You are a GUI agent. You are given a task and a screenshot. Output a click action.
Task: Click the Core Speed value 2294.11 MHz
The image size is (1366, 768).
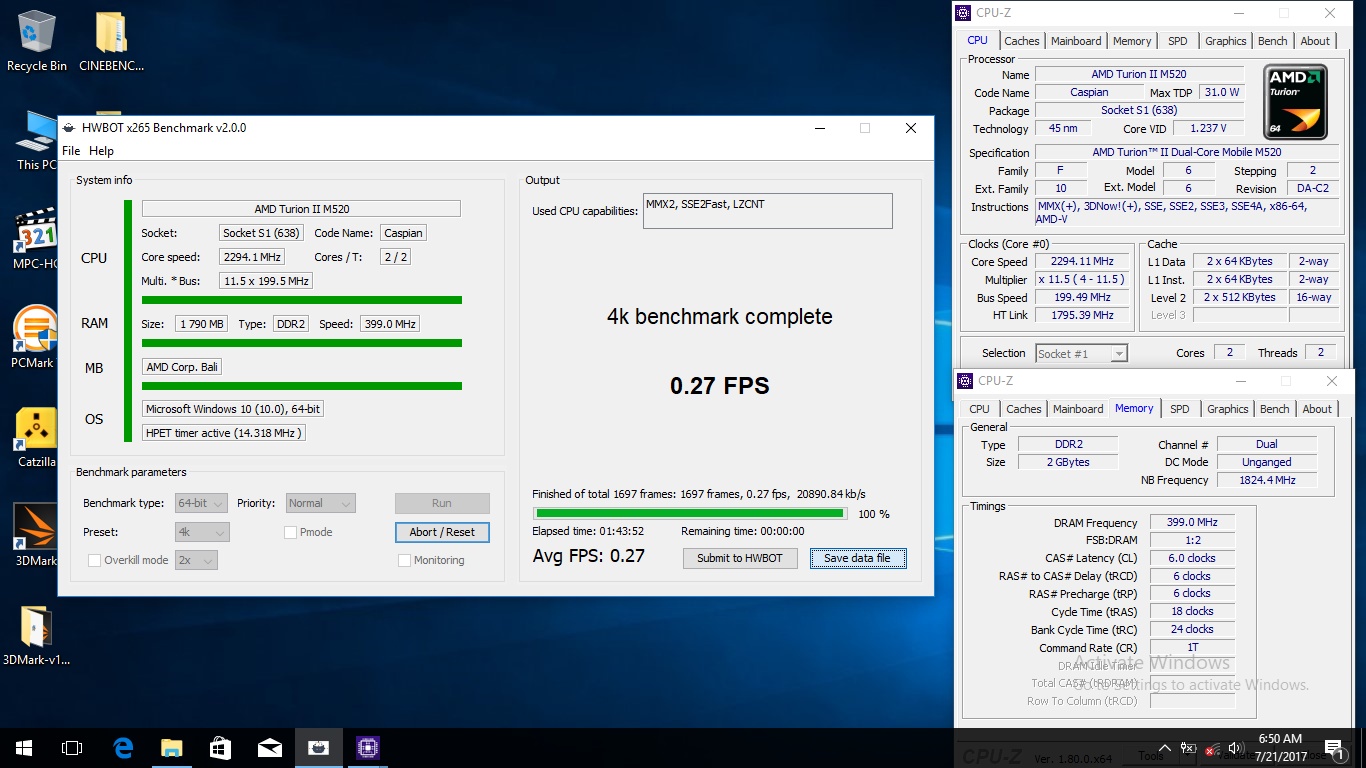[x=1082, y=261]
